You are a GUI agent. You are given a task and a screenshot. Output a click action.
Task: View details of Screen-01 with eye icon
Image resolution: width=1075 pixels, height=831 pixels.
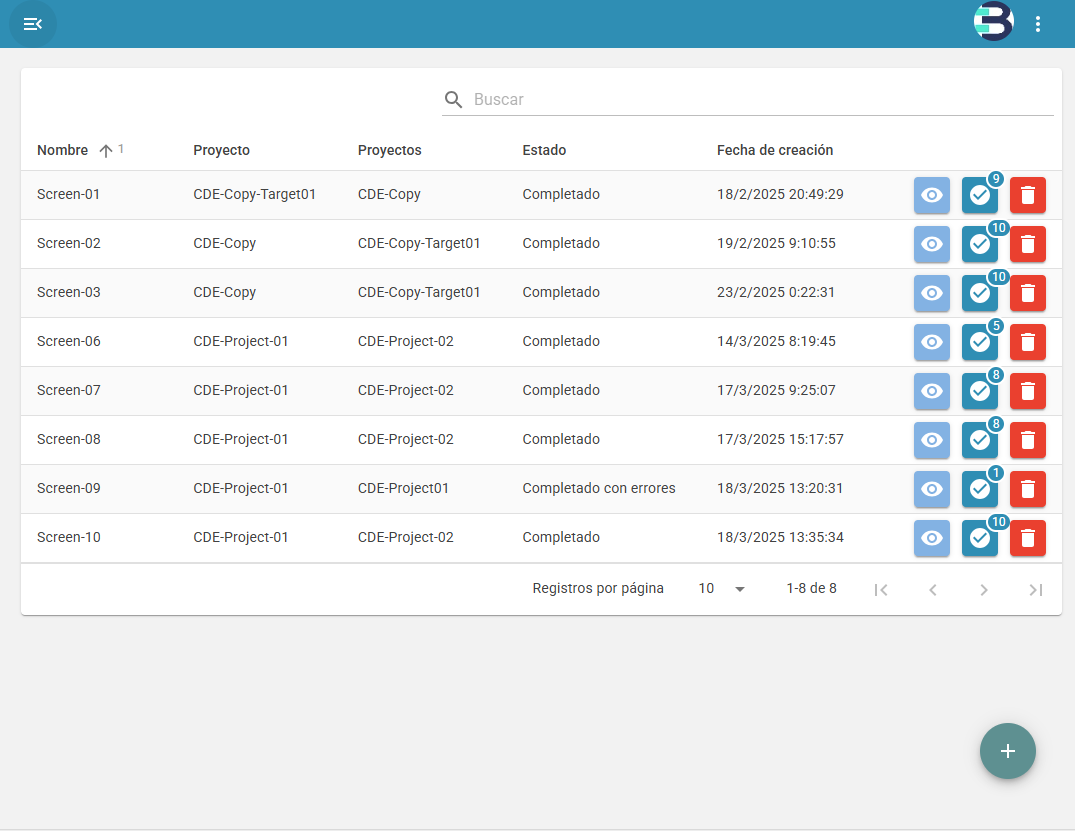932,195
